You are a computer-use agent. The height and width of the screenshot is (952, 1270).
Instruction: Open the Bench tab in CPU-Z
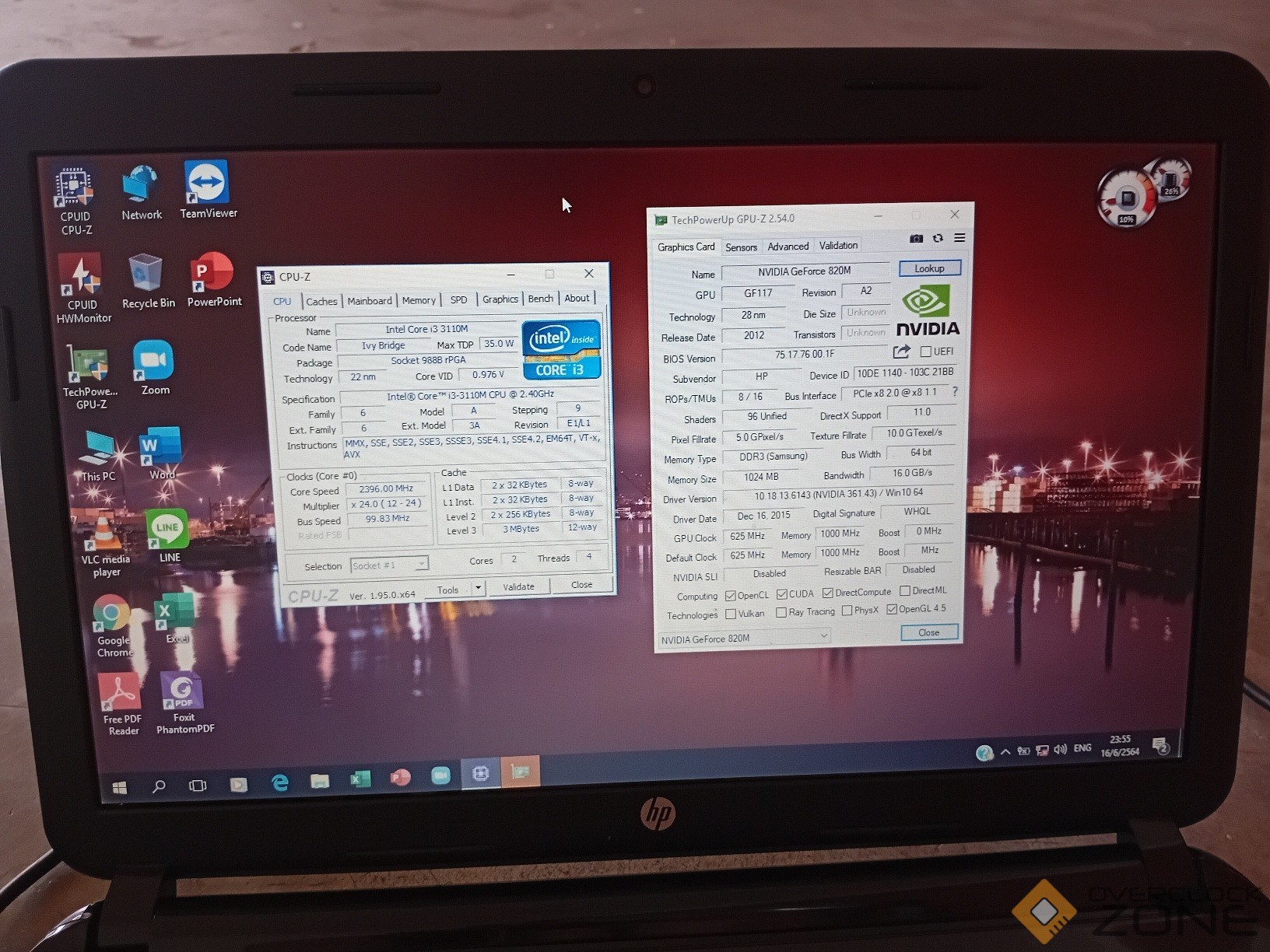(540, 299)
